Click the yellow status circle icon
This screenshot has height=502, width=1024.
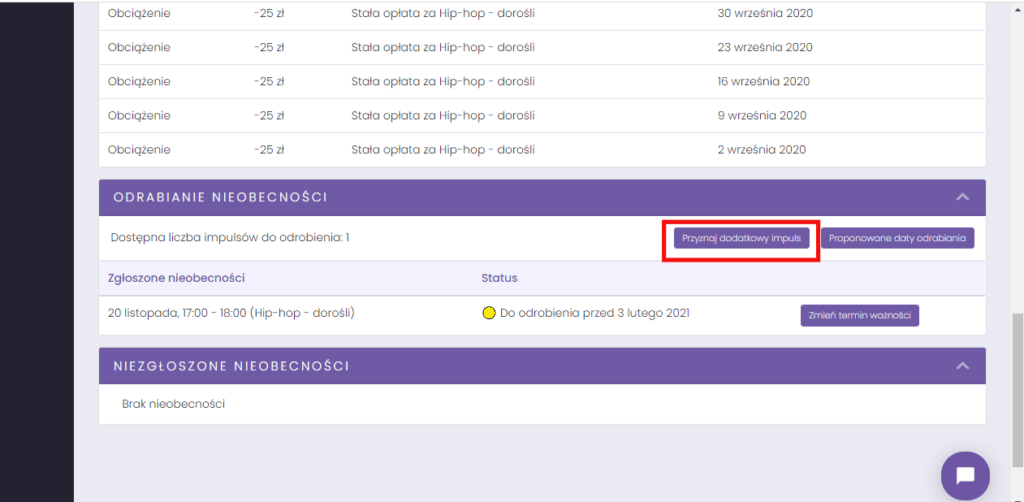tap(488, 313)
